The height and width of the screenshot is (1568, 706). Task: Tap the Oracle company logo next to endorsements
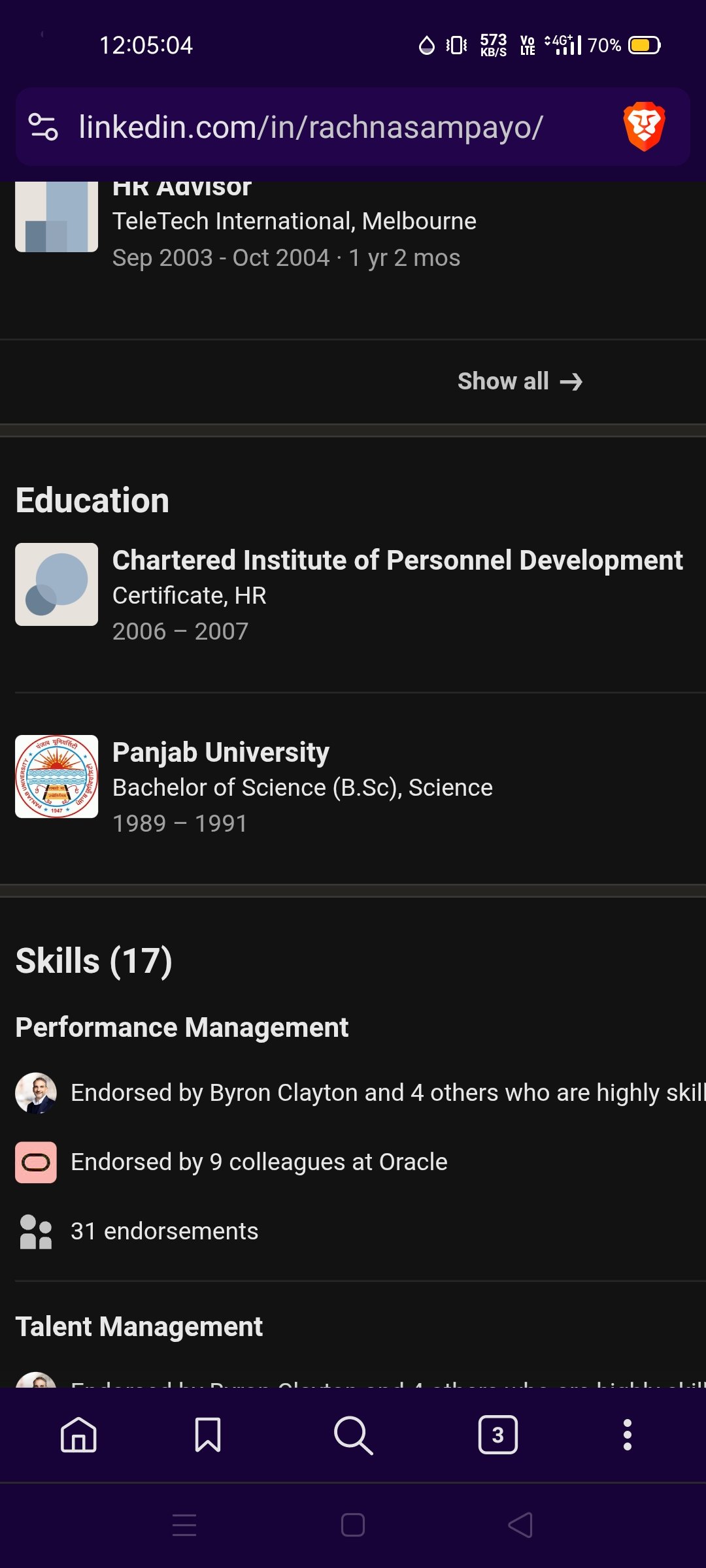37,1162
